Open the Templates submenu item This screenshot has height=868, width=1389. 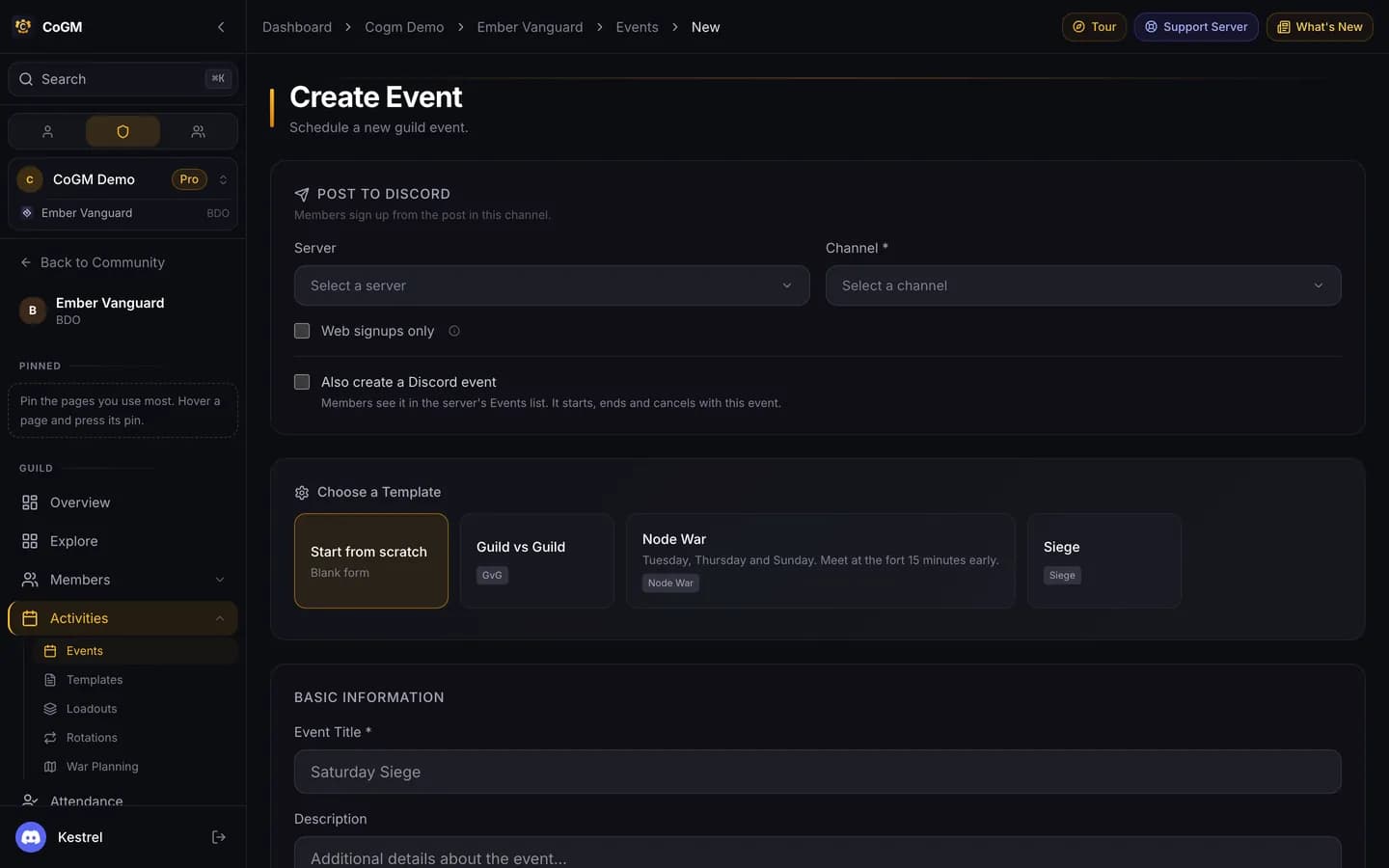tap(135, 680)
